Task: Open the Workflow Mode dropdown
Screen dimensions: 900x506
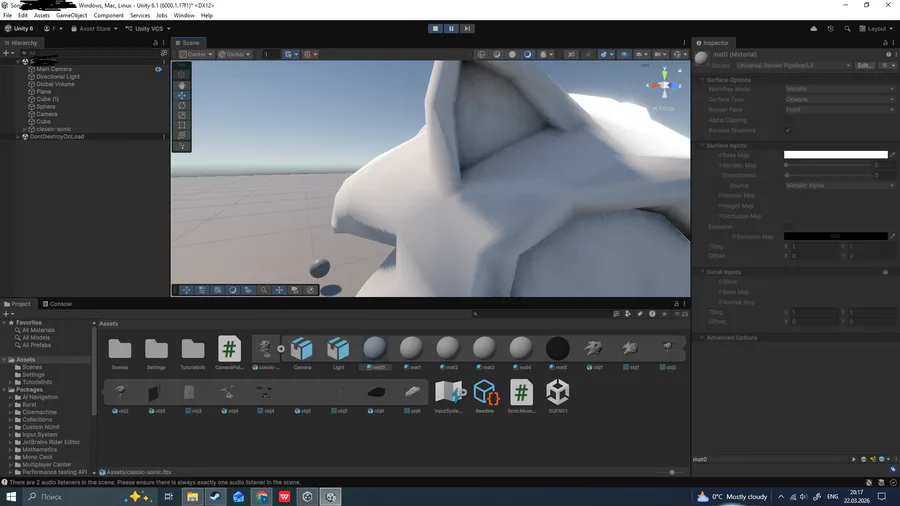Action: (839, 89)
